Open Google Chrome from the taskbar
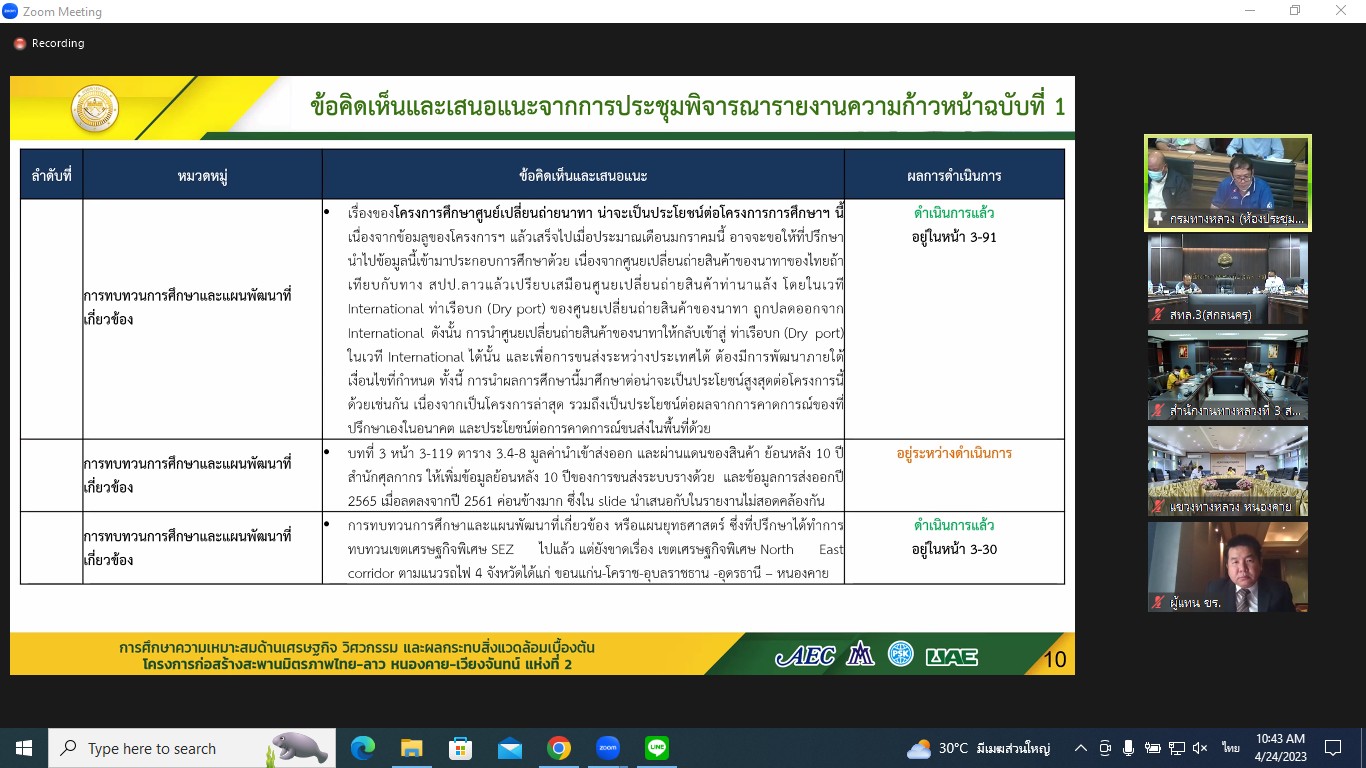Image resolution: width=1366 pixels, height=768 pixels. pyautogui.click(x=558, y=748)
